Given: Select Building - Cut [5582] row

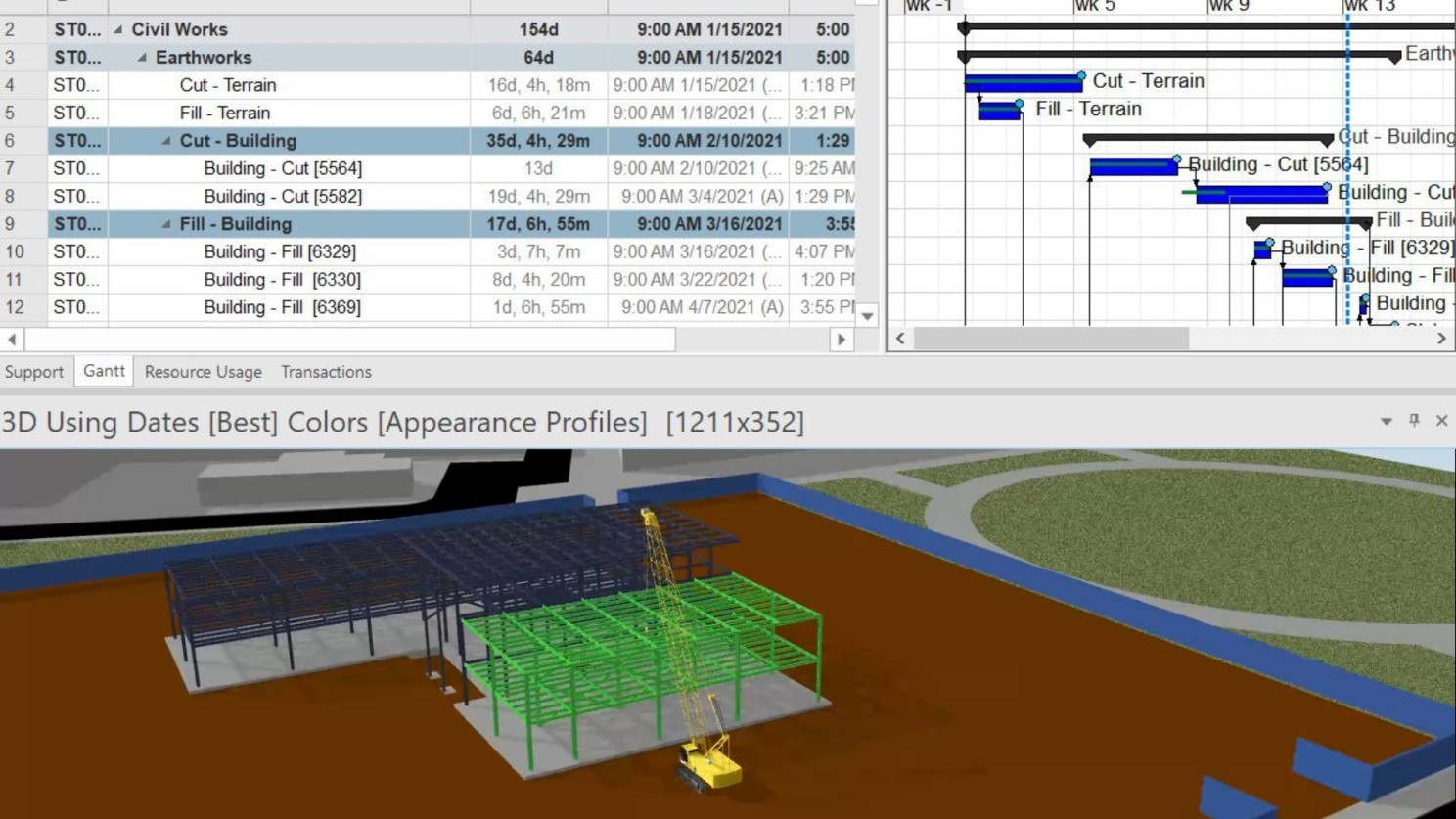Looking at the screenshot, I should pyautogui.click(x=428, y=196).
